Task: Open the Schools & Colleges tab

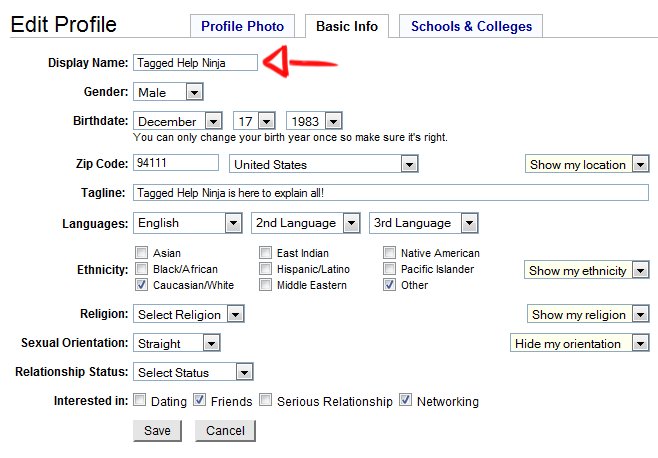Action: tap(471, 26)
